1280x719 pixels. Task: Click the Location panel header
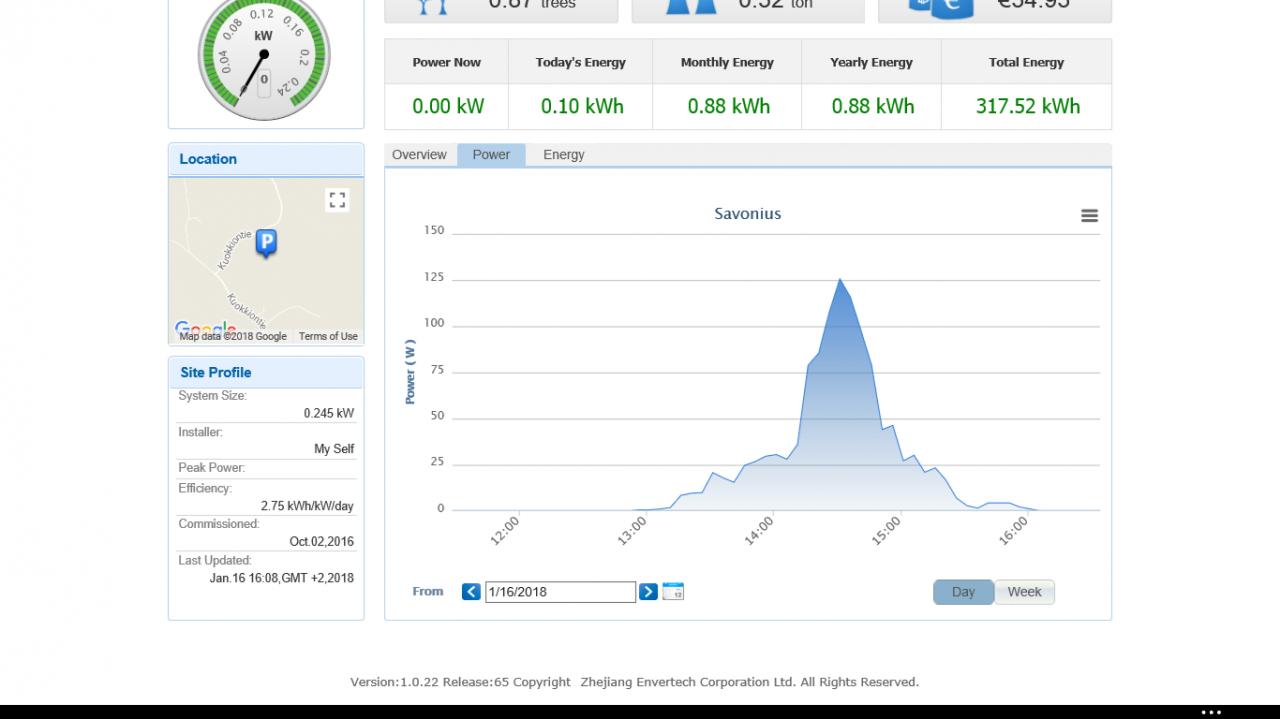click(266, 159)
